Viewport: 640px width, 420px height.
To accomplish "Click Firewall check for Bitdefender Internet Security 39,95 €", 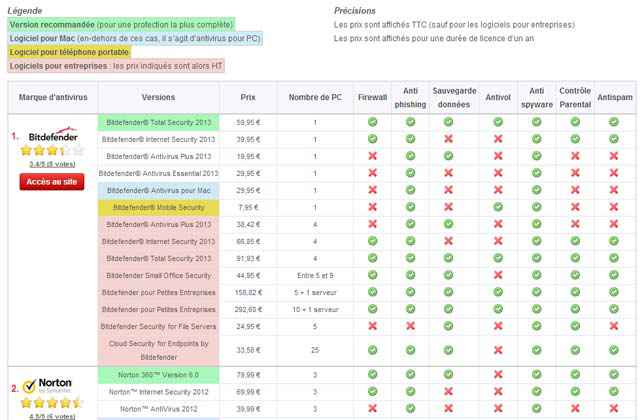I will 372,139.
